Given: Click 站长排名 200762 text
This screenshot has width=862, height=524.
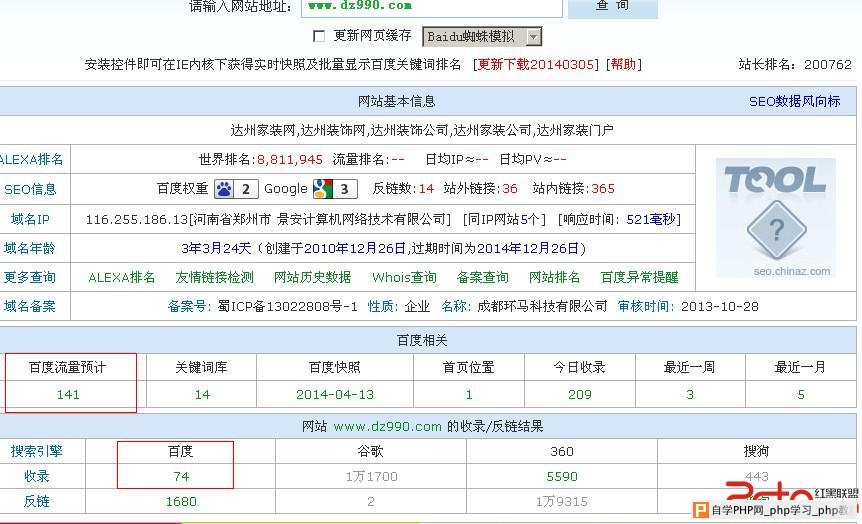Looking at the screenshot, I should [795, 64].
